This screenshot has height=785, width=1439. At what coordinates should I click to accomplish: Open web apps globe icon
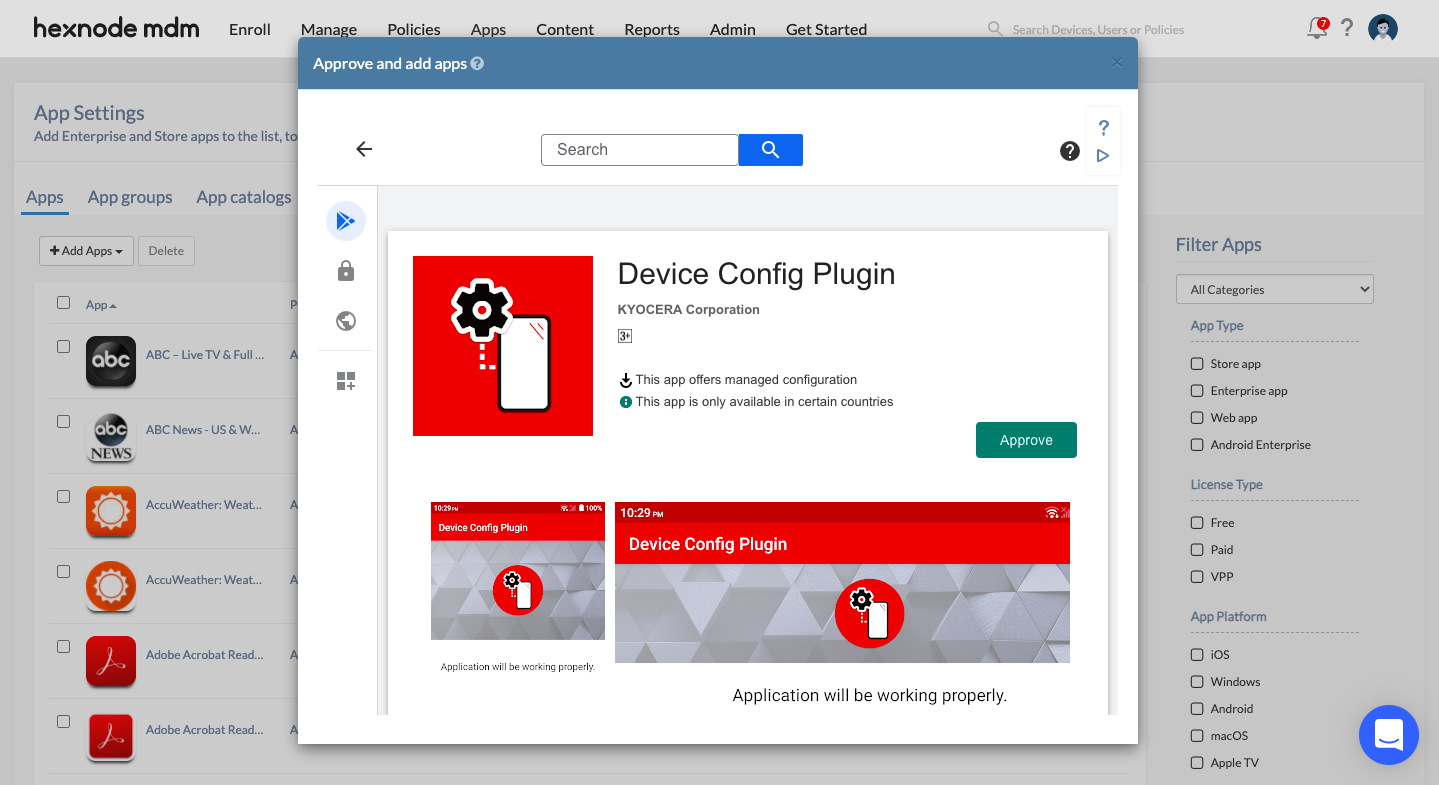pyautogui.click(x=346, y=321)
